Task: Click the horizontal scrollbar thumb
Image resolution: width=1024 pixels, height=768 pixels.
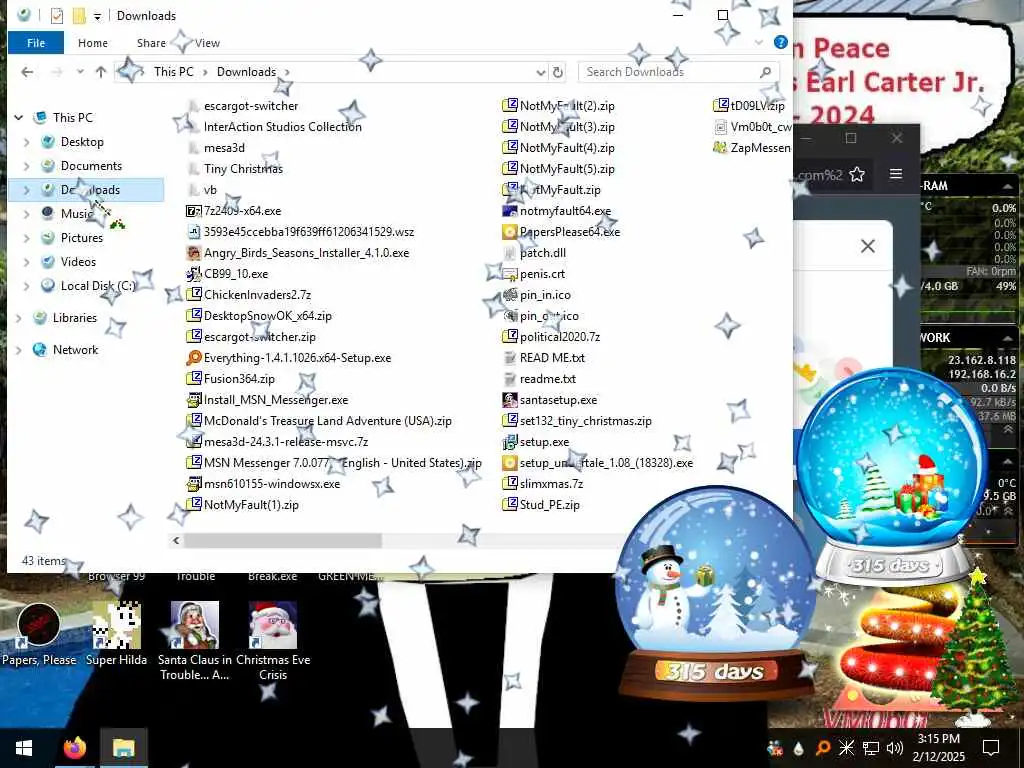Action: click(x=283, y=540)
